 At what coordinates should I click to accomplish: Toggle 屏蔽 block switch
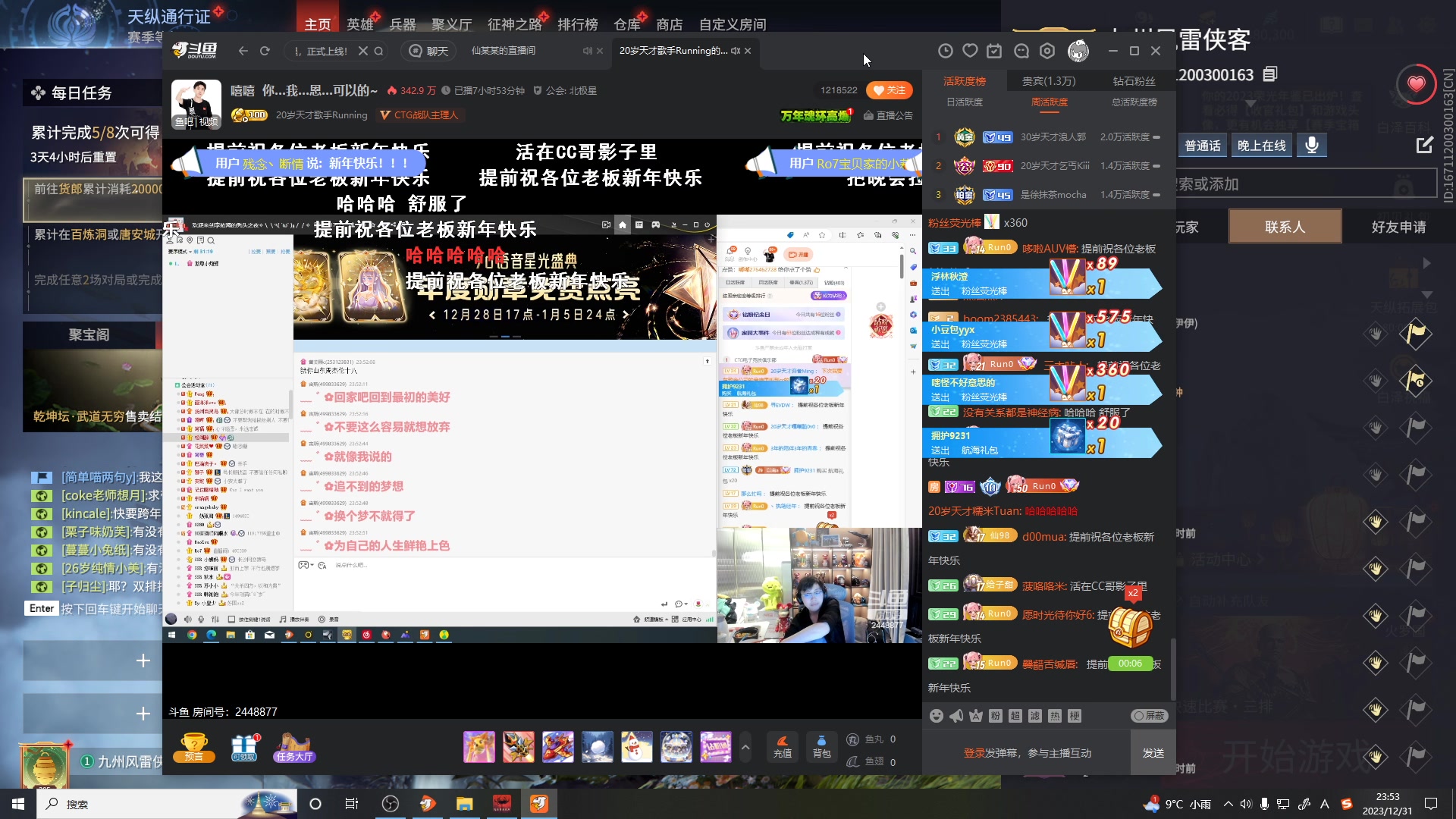point(1150,716)
